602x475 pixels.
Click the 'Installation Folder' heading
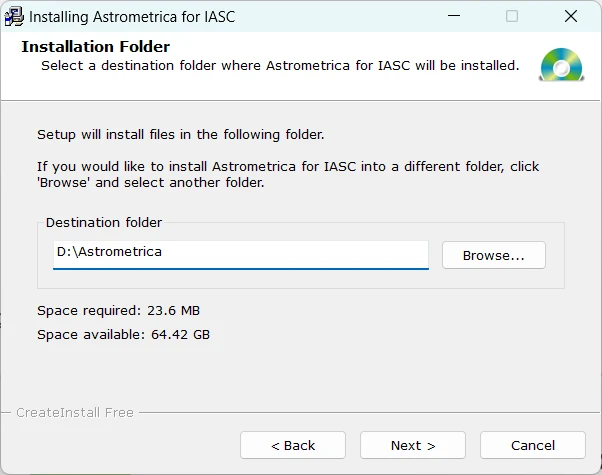(x=96, y=47)
